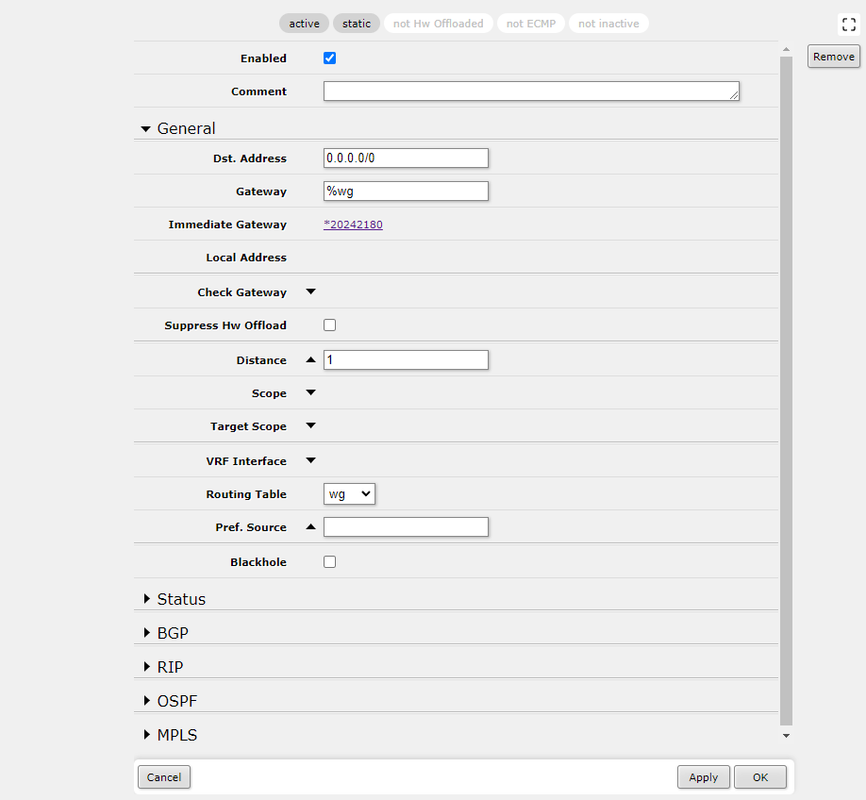
Task: Expand the OSPF section
Action: (x=147, y=701)
